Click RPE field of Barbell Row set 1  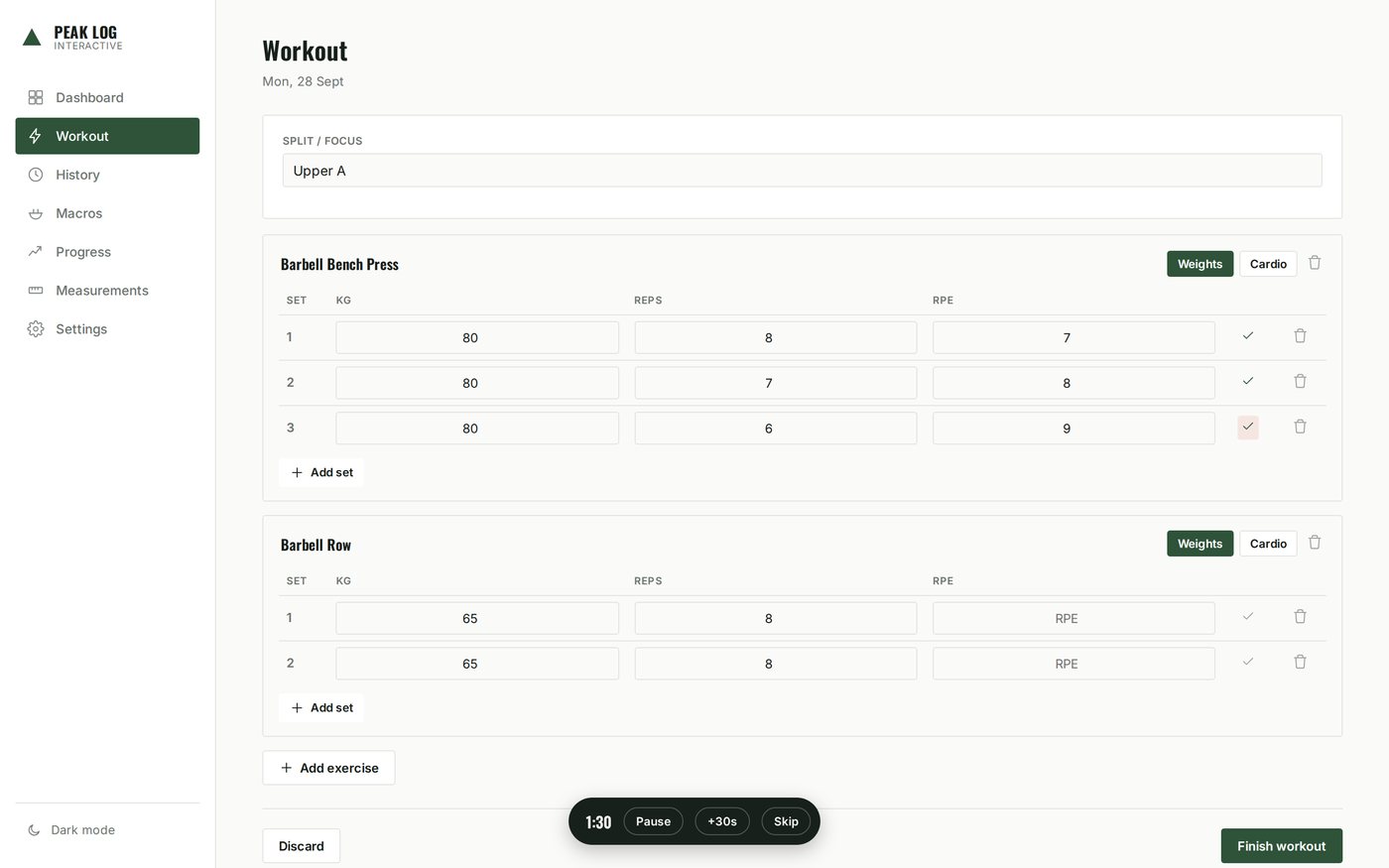point(1073,618)
